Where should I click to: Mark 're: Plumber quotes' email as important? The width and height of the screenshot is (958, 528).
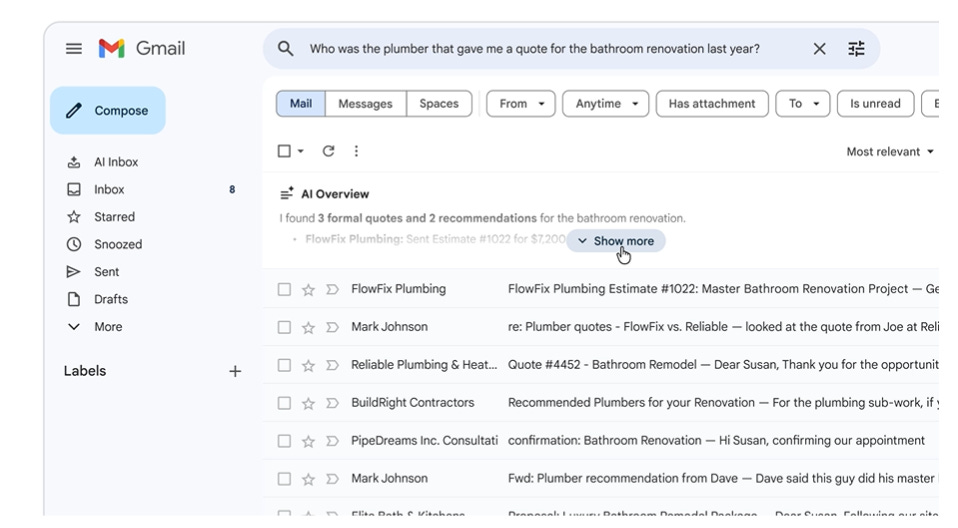point(332,327)
